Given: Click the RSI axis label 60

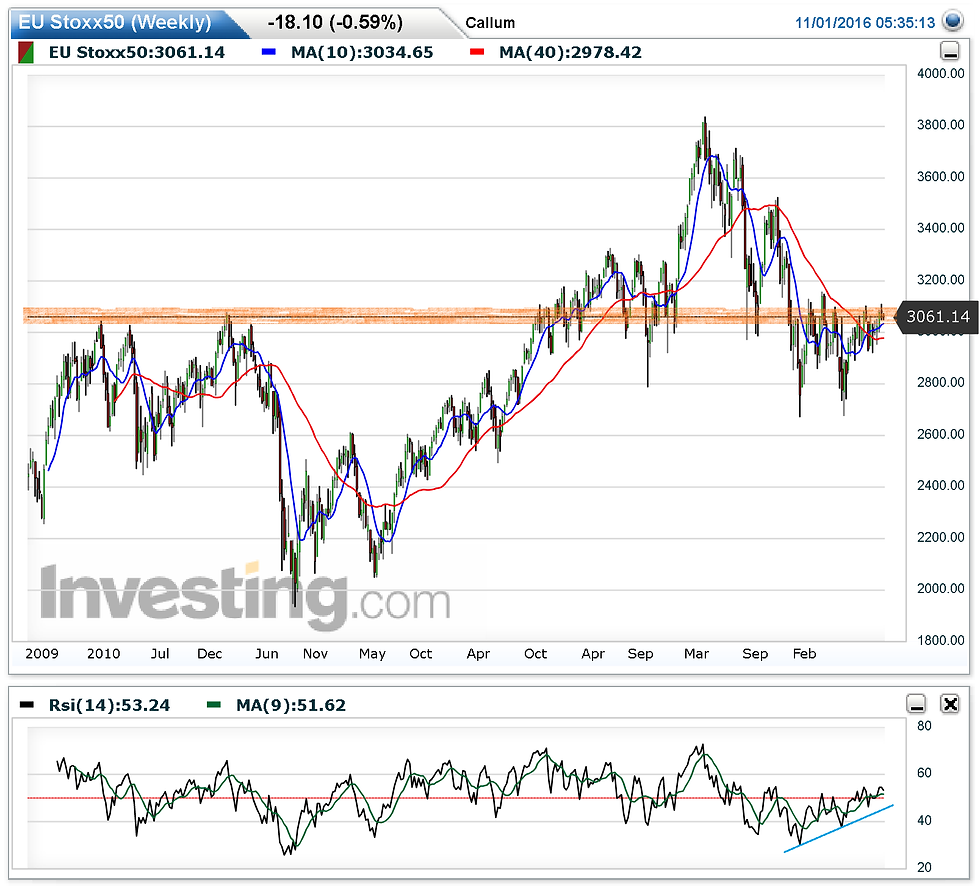Looking at the screenshot, I should tap(924, 773).
